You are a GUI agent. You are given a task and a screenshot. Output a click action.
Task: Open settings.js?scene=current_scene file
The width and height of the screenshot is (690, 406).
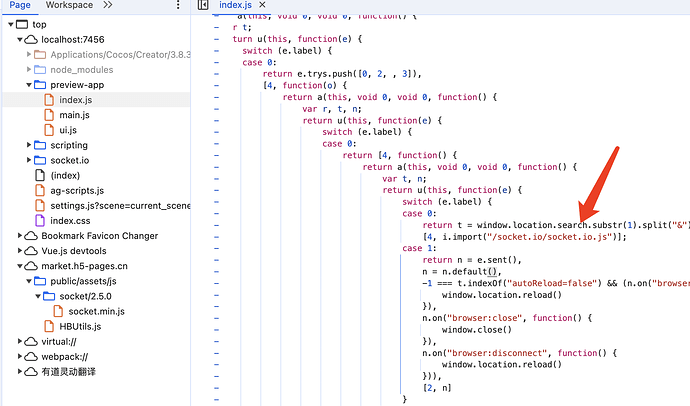pyautogui.click(x=120, y=205)
